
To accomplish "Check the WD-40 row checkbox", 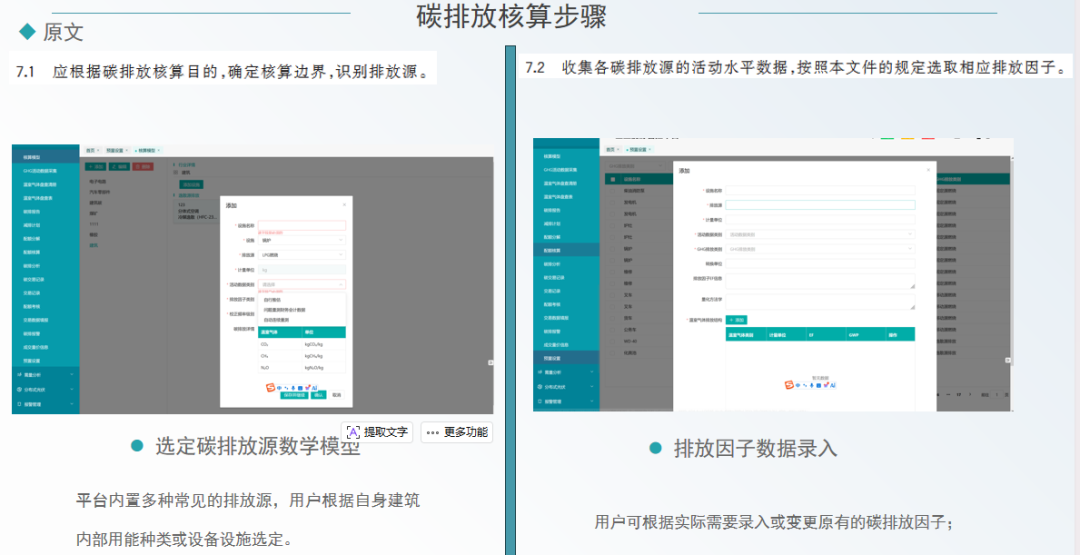I will [x=612, y=341].
